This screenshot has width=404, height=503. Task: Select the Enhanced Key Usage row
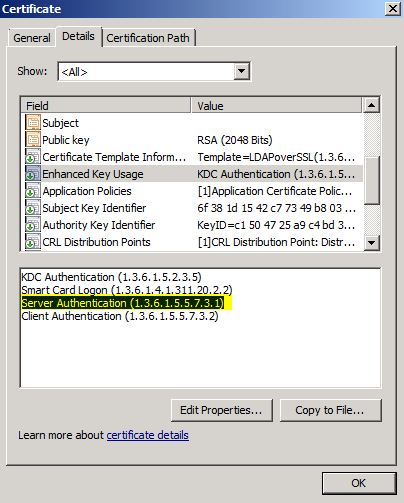[x=192, y=174]
